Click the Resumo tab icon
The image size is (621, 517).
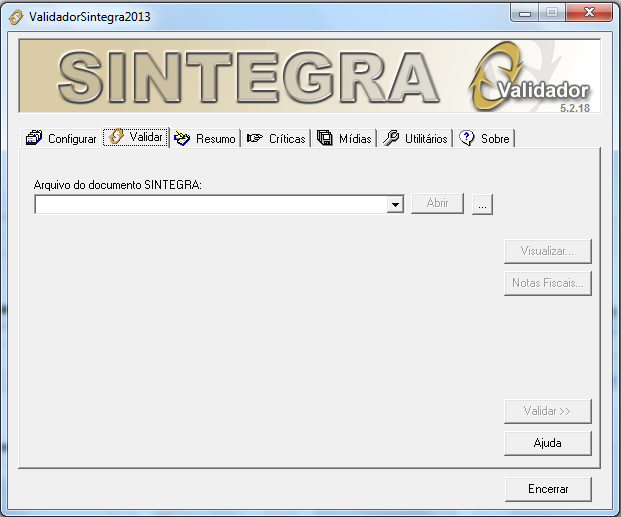(x=182, y=139)
